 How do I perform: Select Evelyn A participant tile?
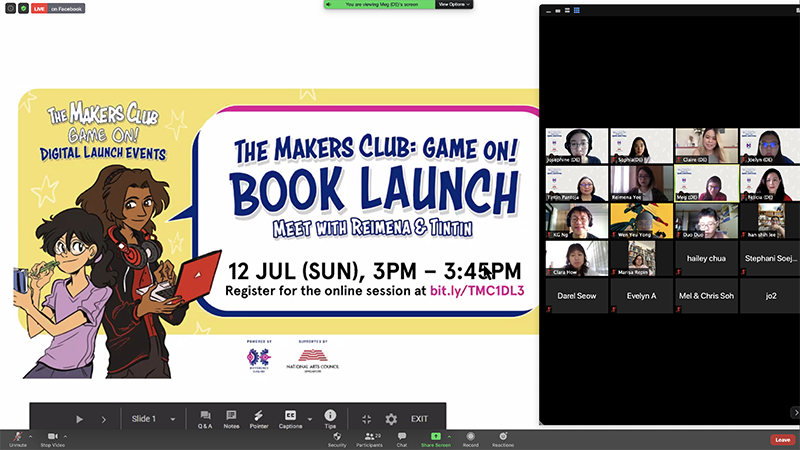point(641,296)
